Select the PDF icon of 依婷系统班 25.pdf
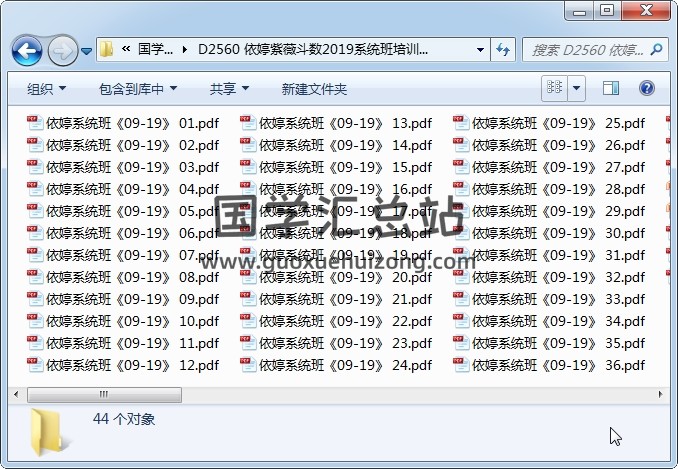This screenshot has height=469, width=678. pyautogui.click(x=461, y=123)
